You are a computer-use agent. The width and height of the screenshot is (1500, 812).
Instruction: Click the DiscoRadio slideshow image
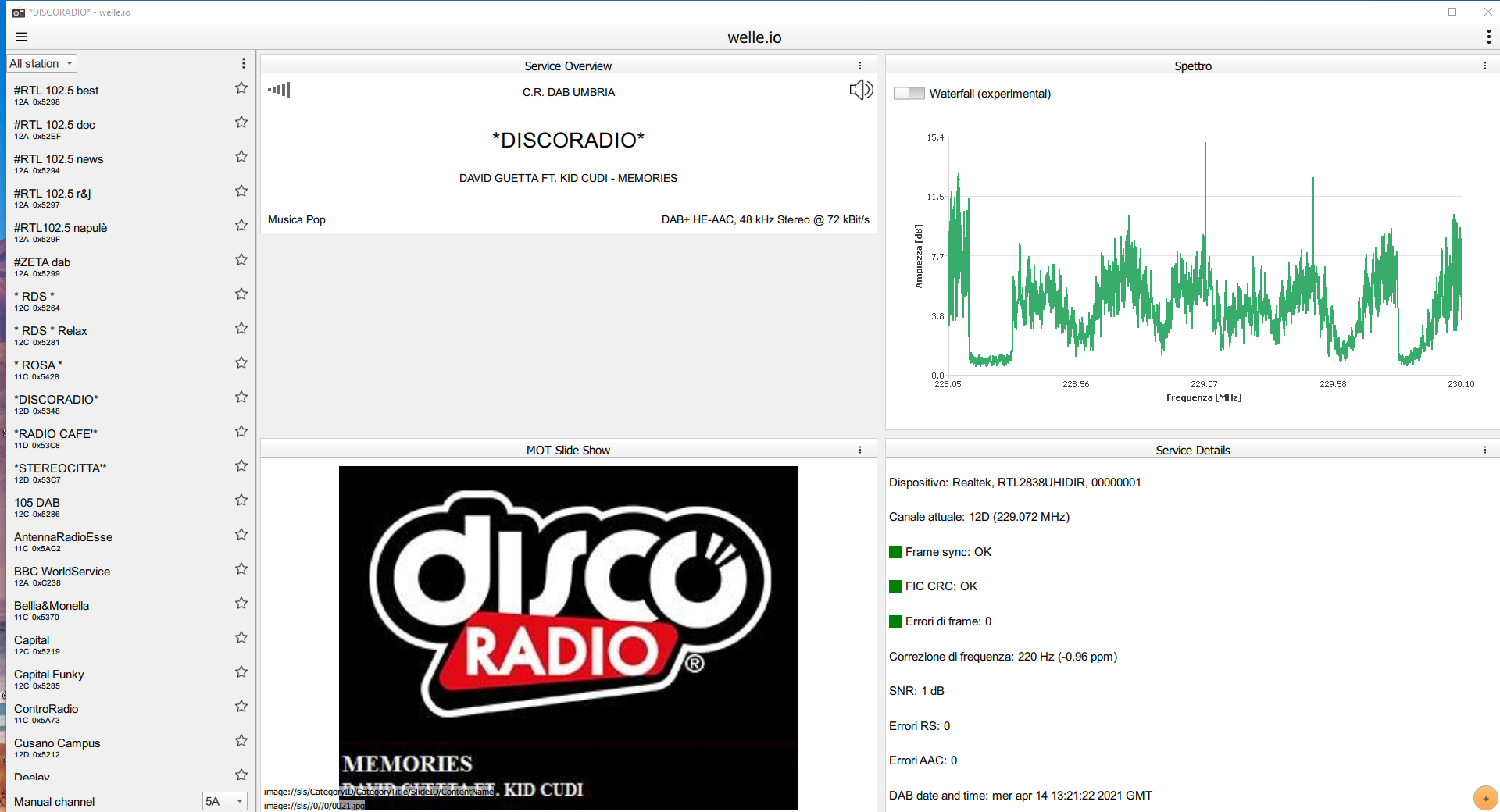point(569,638)
